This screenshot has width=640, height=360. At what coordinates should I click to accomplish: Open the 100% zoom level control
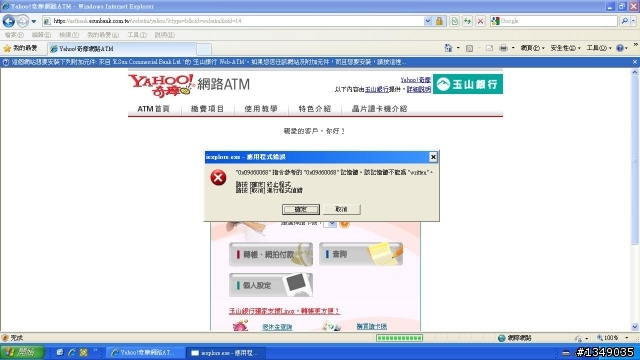coord(613,338)
